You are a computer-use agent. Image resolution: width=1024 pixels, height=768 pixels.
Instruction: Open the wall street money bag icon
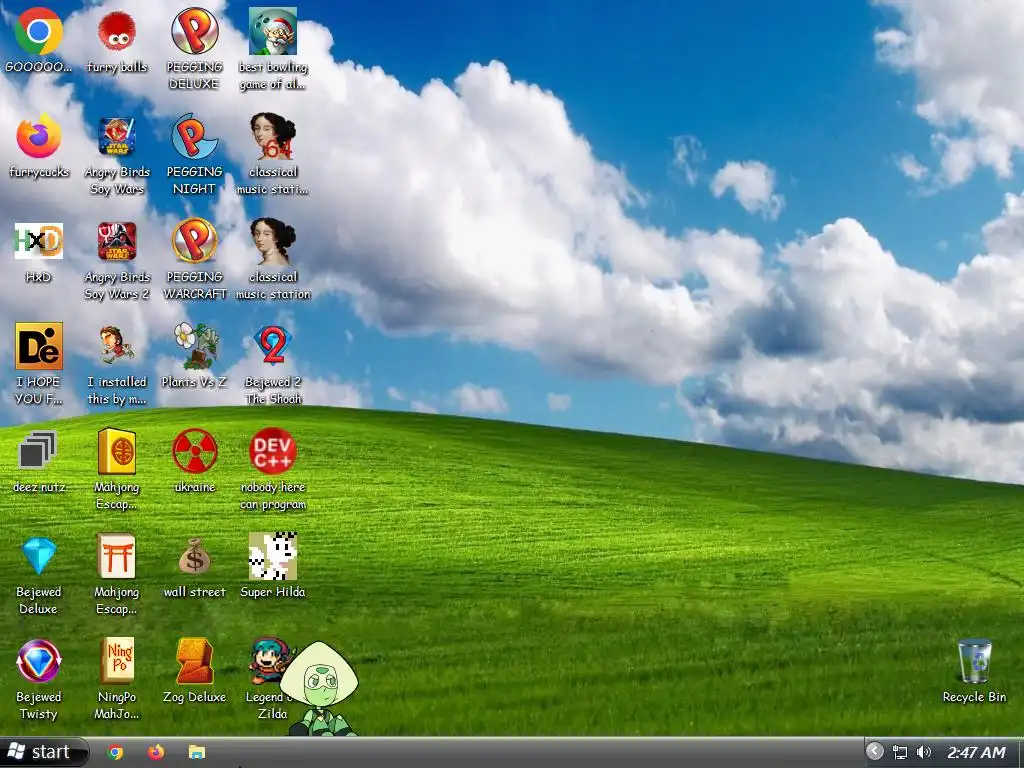195,556
